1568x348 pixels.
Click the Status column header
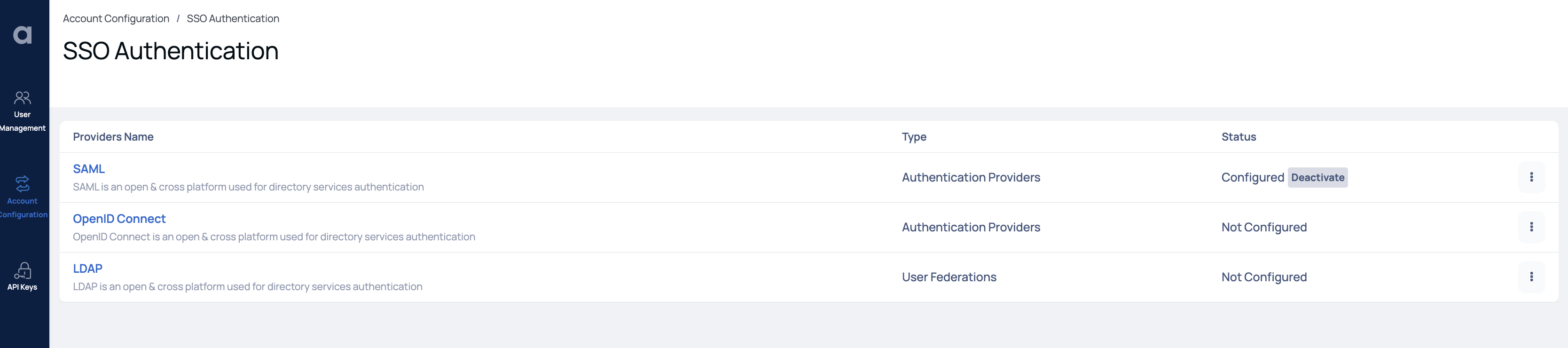[1238, 137]
